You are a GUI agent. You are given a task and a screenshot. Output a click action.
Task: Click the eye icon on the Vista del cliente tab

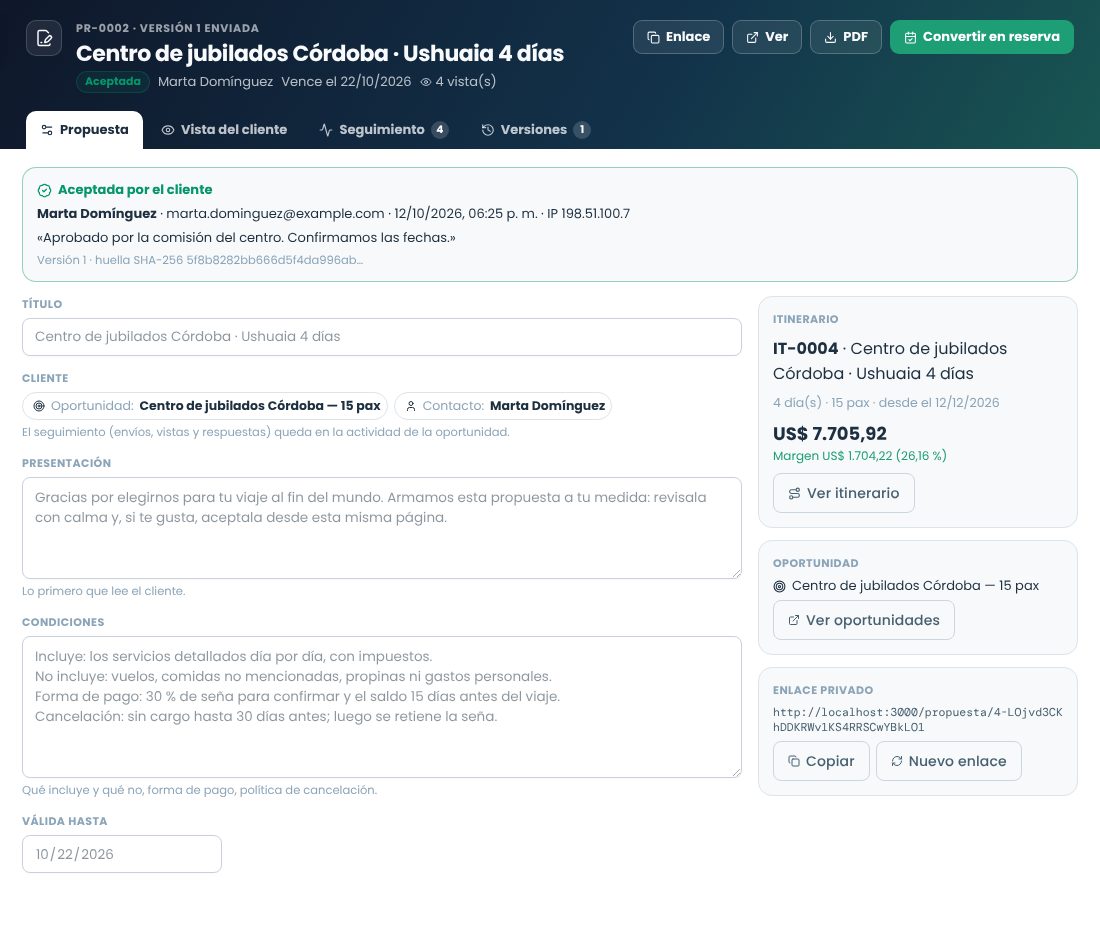(x=168, y=130)
